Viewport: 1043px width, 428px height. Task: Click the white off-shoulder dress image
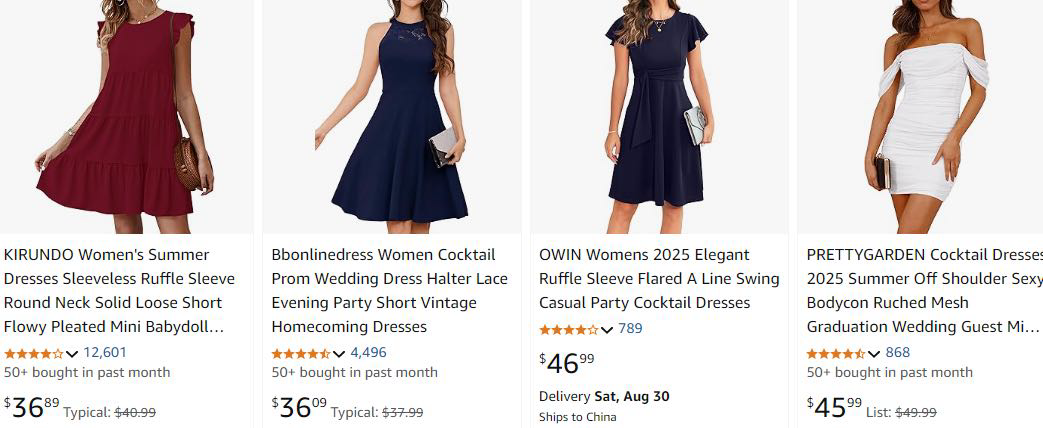(925, 115)
